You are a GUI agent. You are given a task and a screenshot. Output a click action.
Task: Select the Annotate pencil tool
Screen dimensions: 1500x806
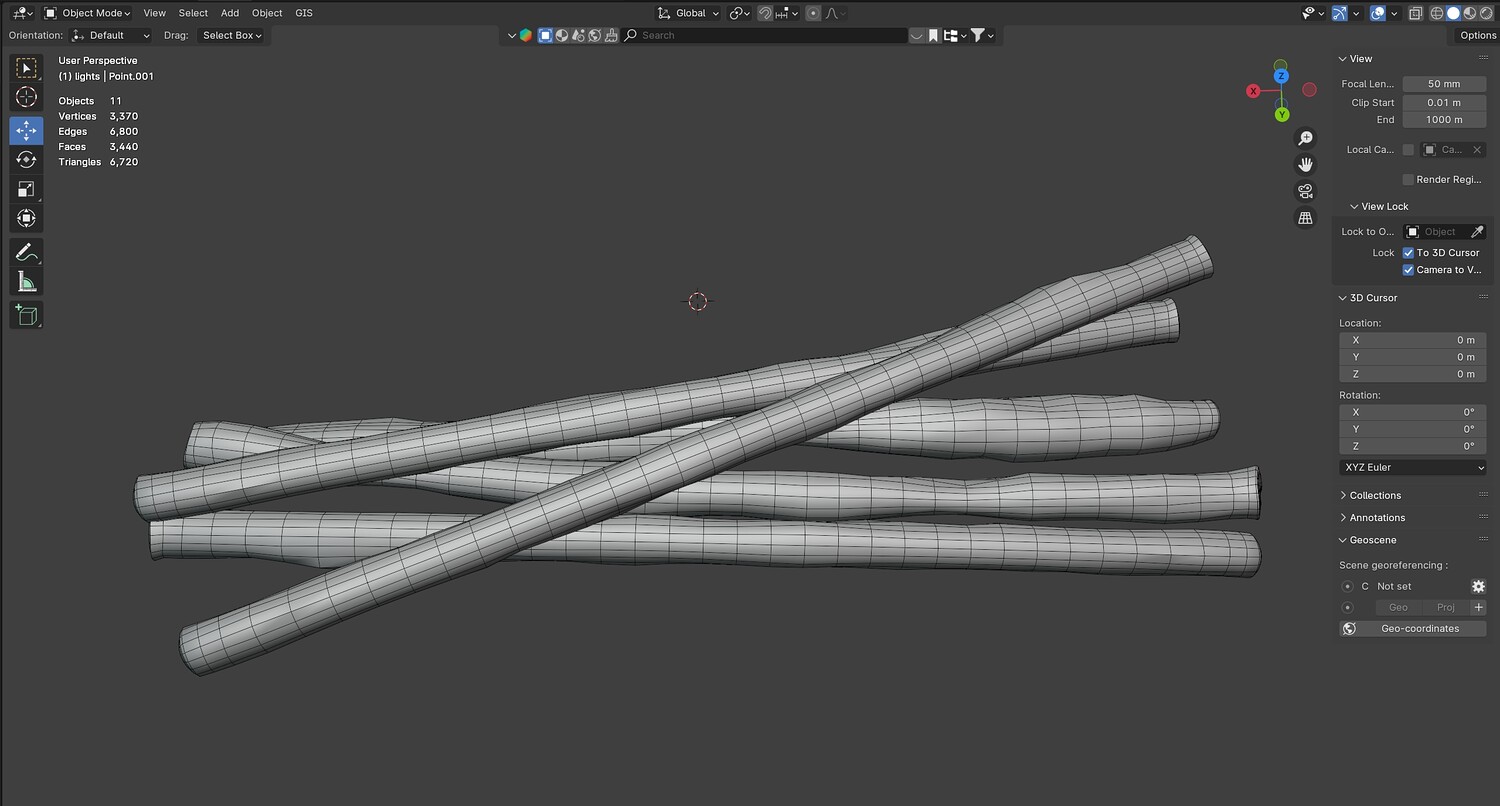tap(27, 252)
